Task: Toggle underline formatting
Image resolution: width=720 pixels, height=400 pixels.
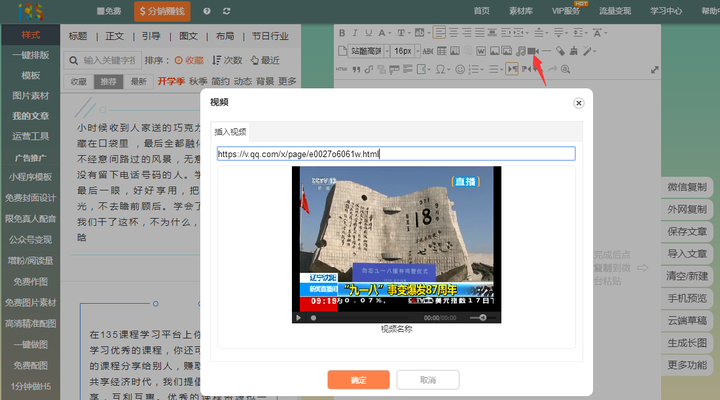Action: [368, 33]
